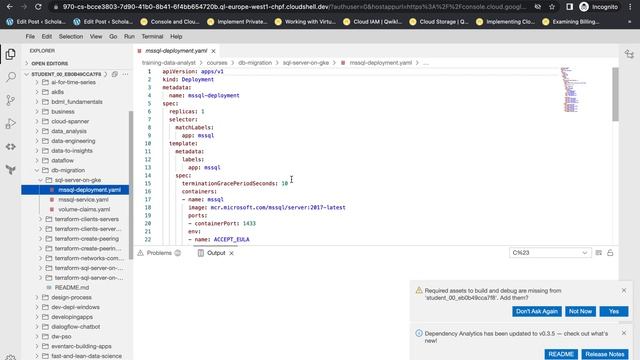
Task: Click the code minimap preview
Action: point(573,90)
